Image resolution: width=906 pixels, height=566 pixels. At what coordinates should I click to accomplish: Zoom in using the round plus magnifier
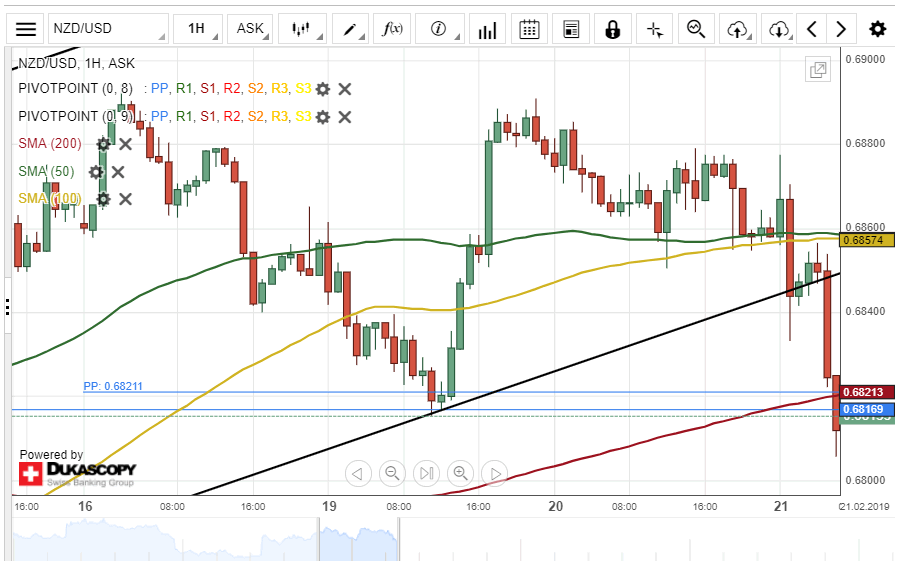461,474
